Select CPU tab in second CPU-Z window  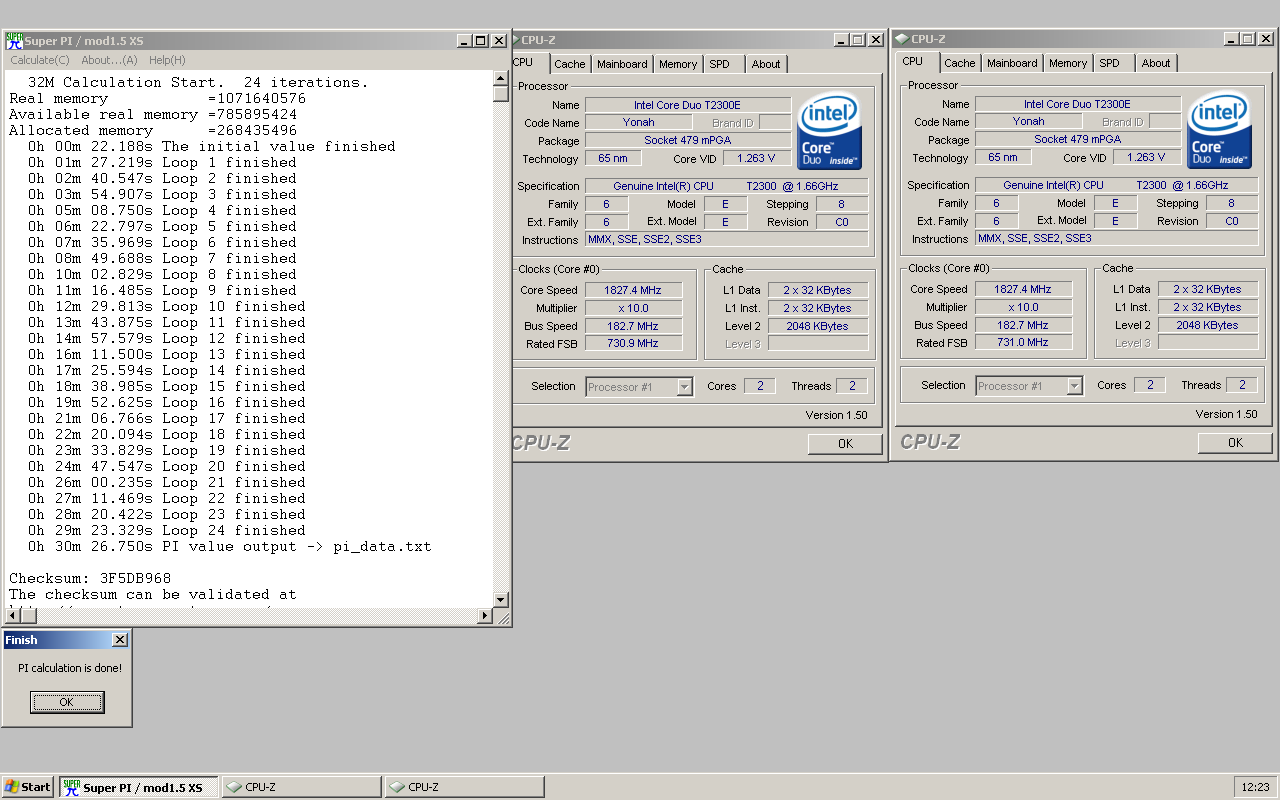pos(913,61)
